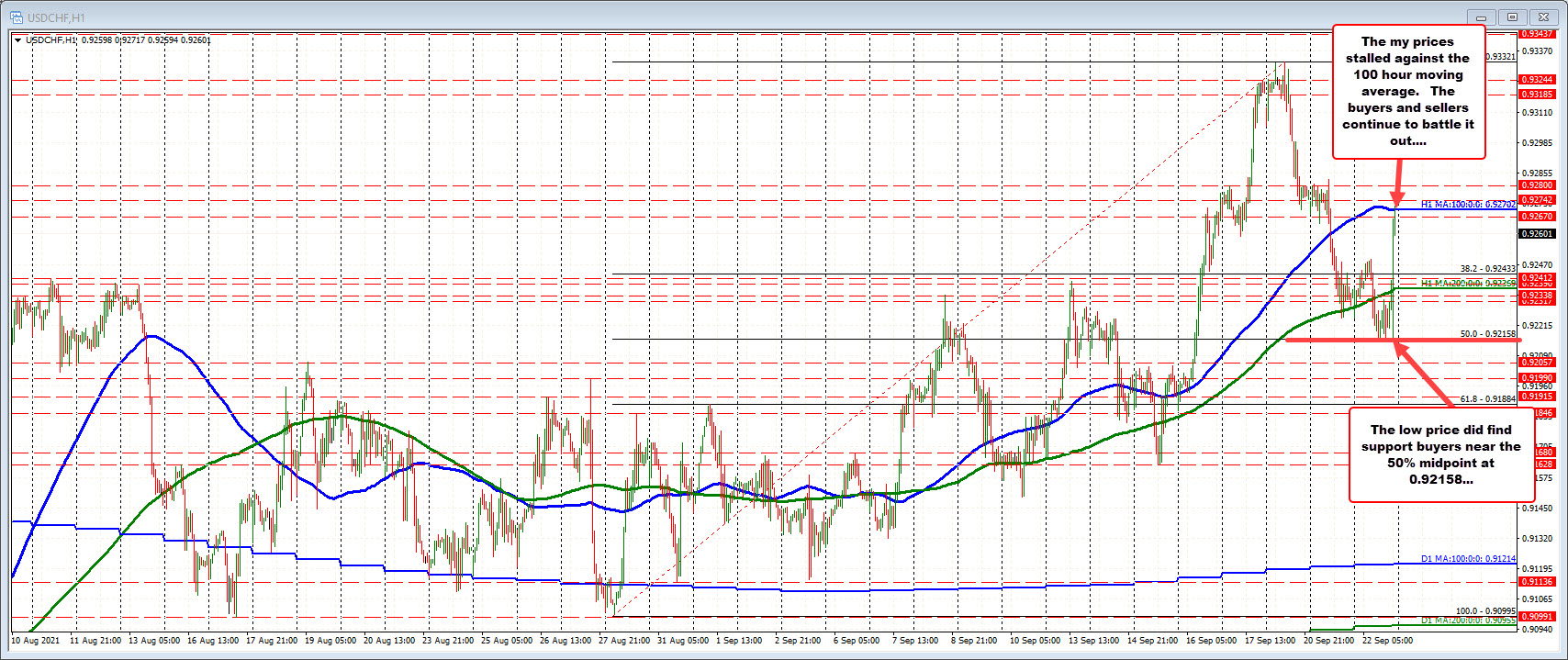This screenshot has height=660, width=1568.
Task: Click the '13 Aug 05:00' time axis label
Action: click(x=155, y=640)
